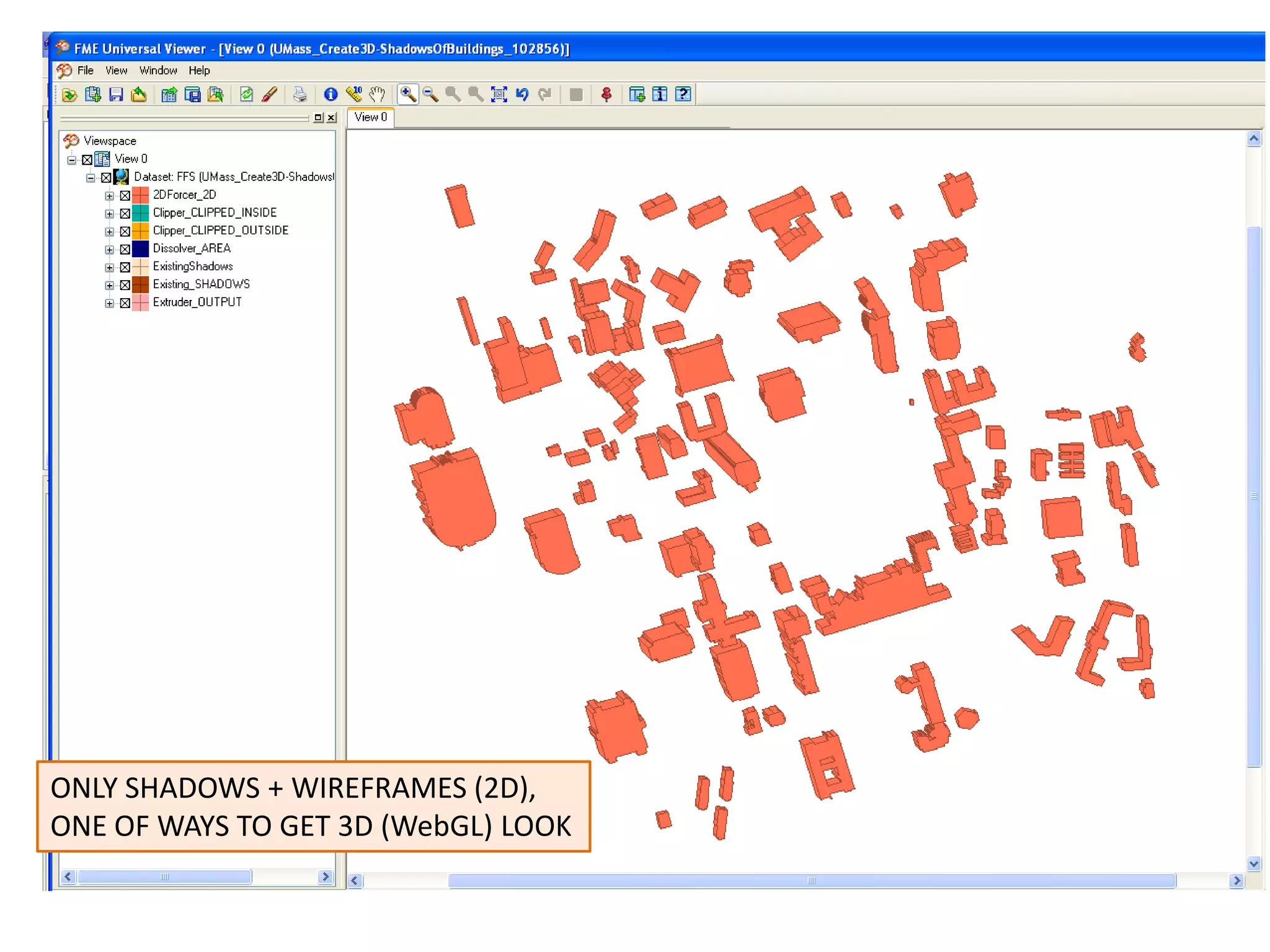Image resolution: width=1270 pixels, height=952 pixels.
Task: Select the blue Information query tool
Action: [x=331, y=95]
